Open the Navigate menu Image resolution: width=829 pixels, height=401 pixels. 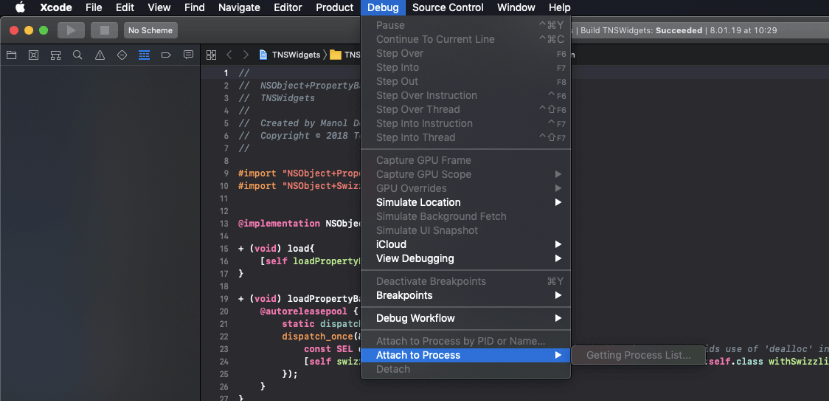point(239,7)
